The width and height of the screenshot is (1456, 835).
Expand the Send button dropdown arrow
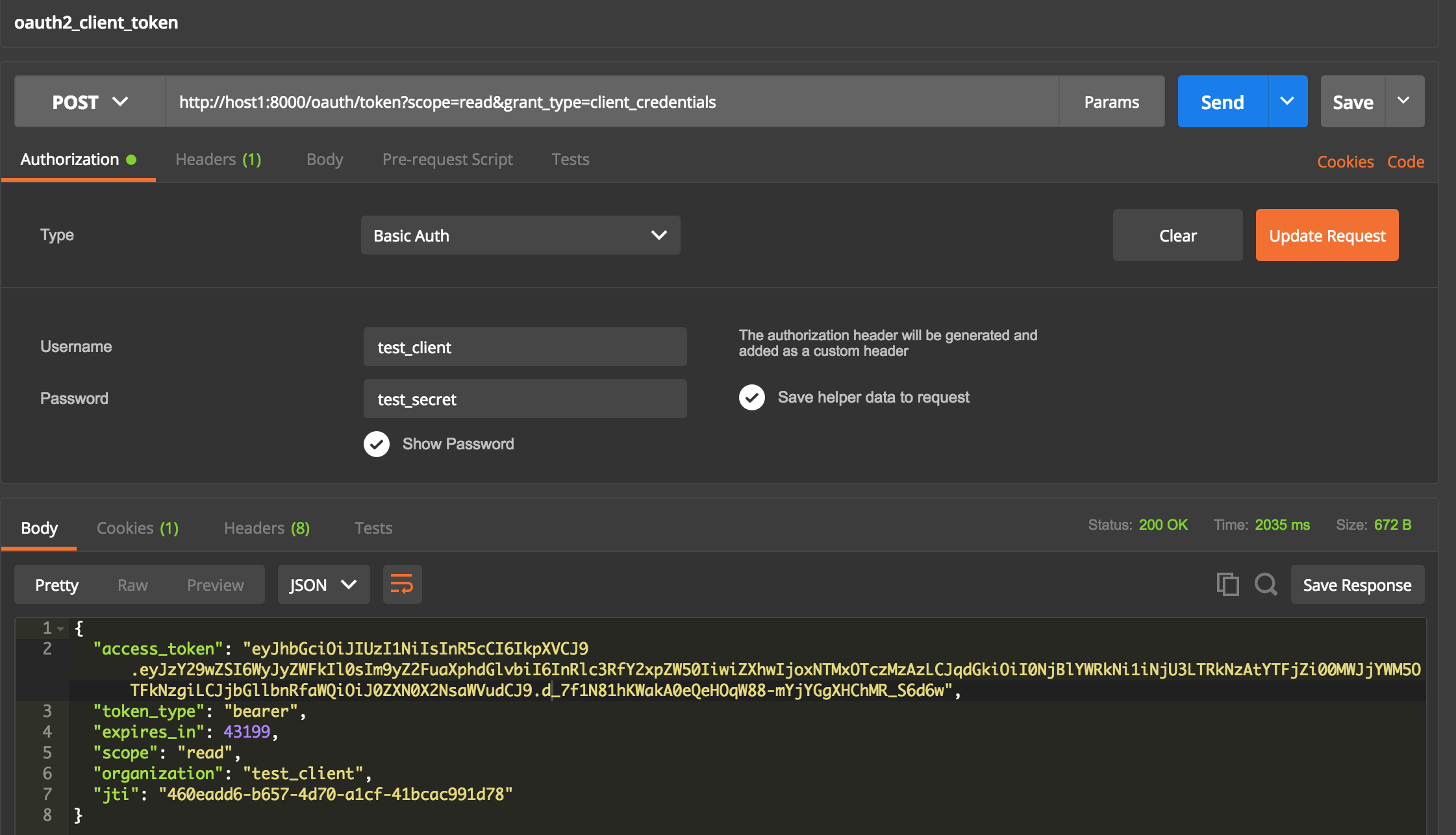[1287, 101]
